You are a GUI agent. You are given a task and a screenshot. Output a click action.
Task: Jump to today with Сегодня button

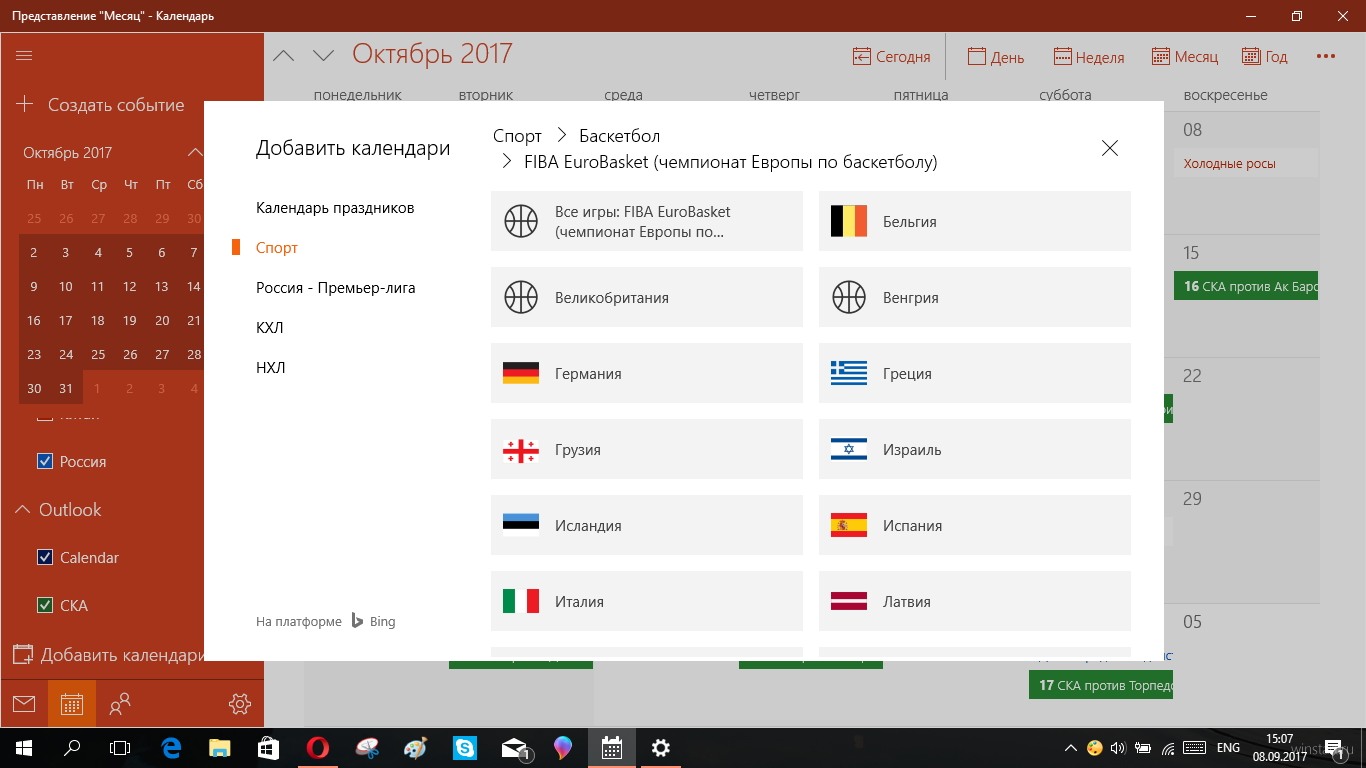point(891,57)
